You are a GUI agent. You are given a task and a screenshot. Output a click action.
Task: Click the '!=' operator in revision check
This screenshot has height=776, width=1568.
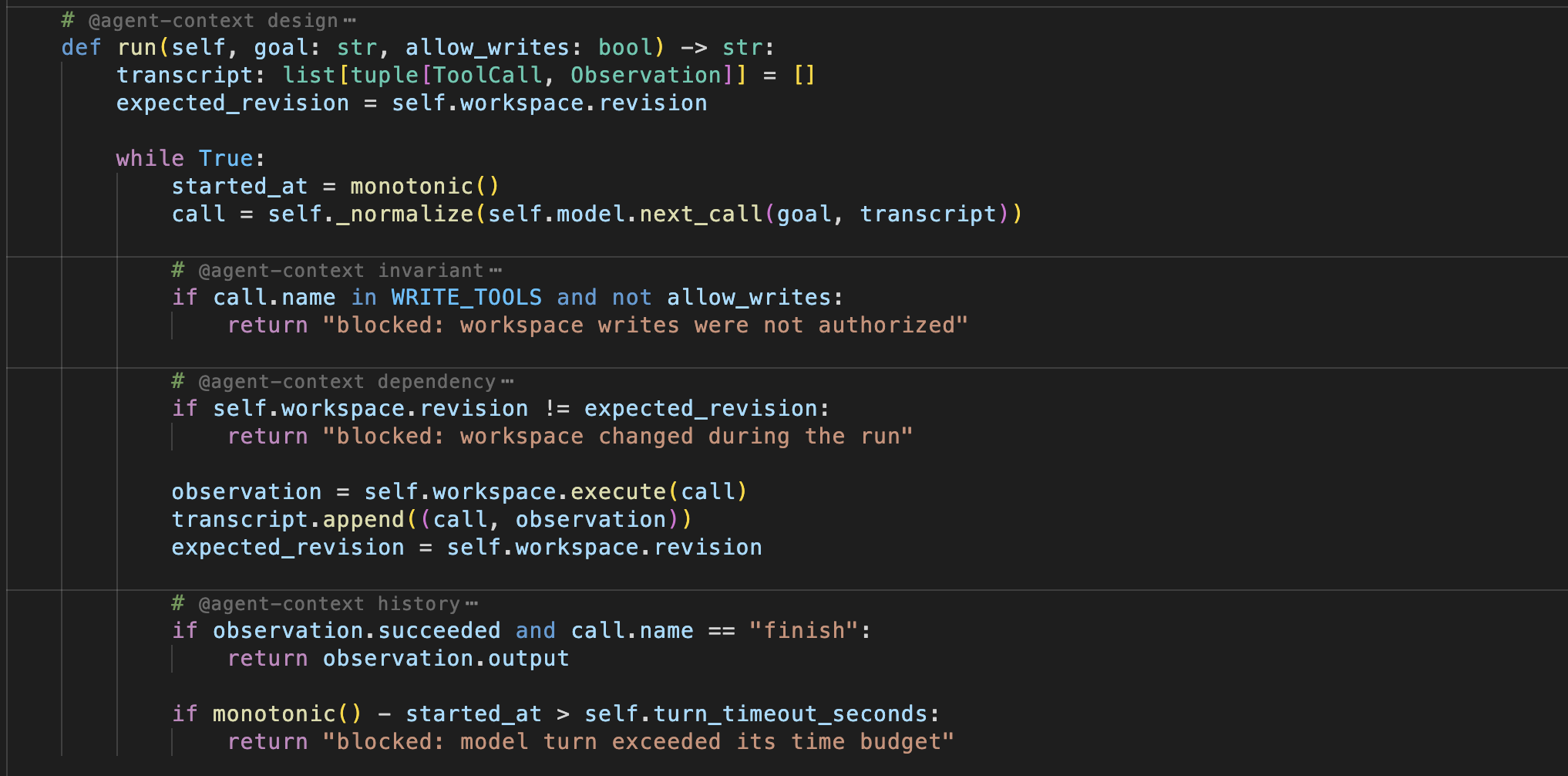[x=557, y=409]
